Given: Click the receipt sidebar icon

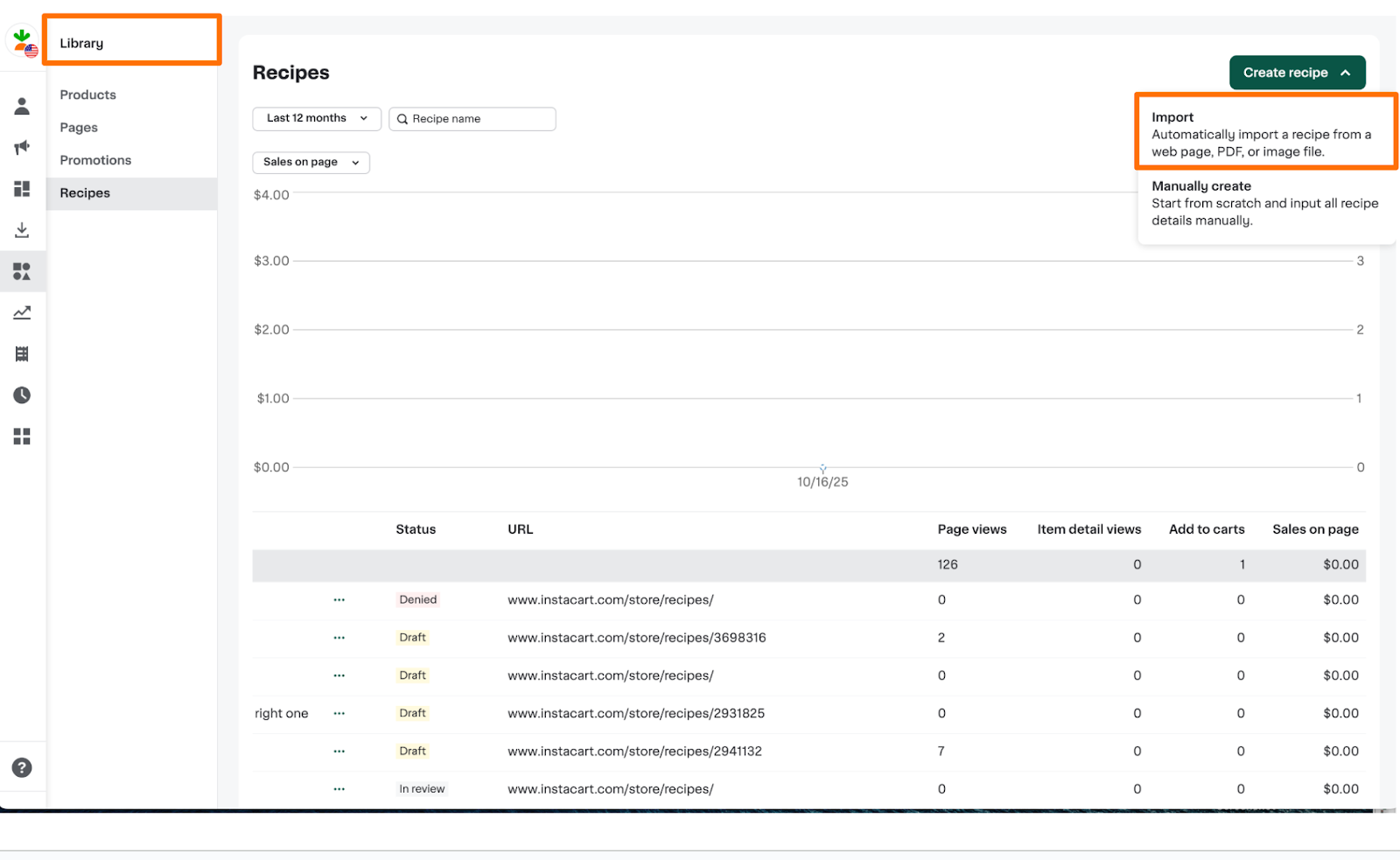Looking at the screenshot, I should [x=22, y=353].
